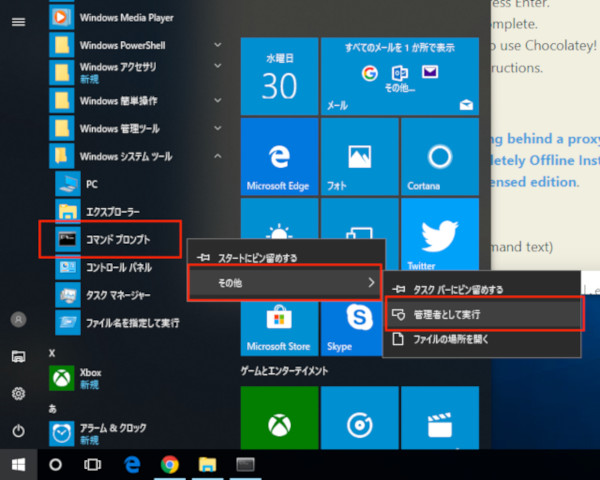
Task: Open the Cortana tile
Action: (441, 160)
